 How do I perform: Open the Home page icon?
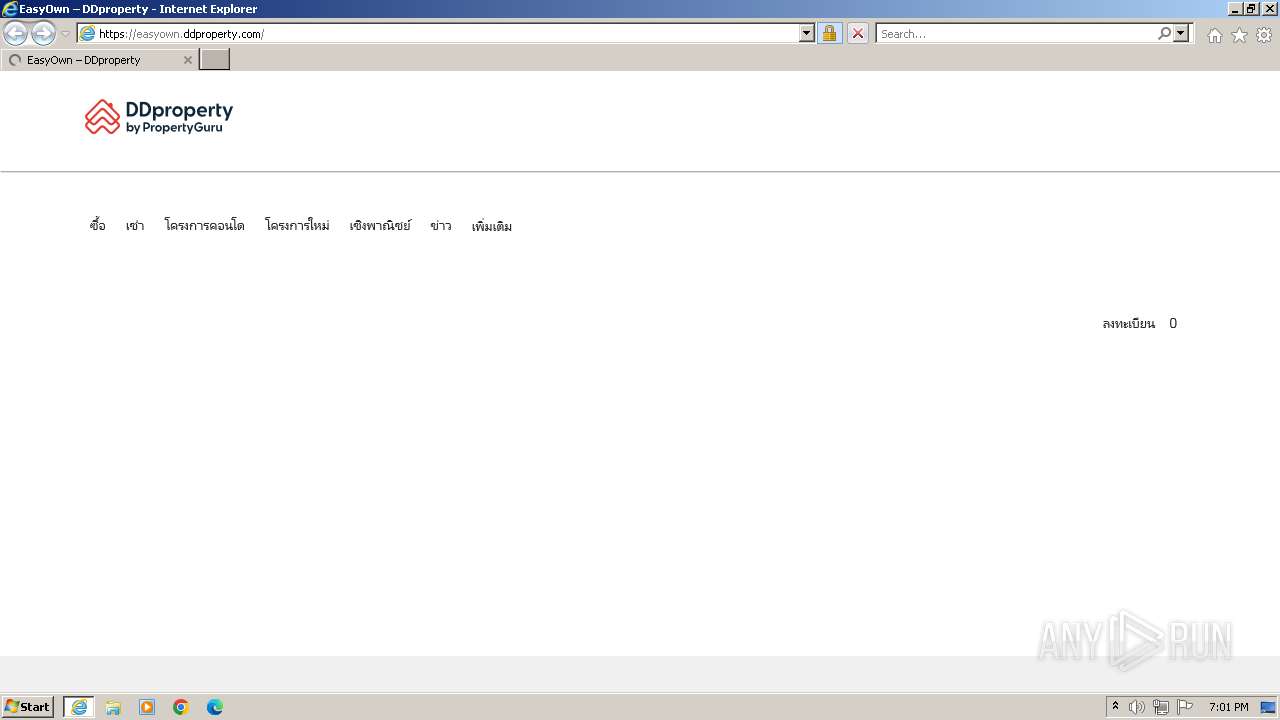click(1214, 35)
